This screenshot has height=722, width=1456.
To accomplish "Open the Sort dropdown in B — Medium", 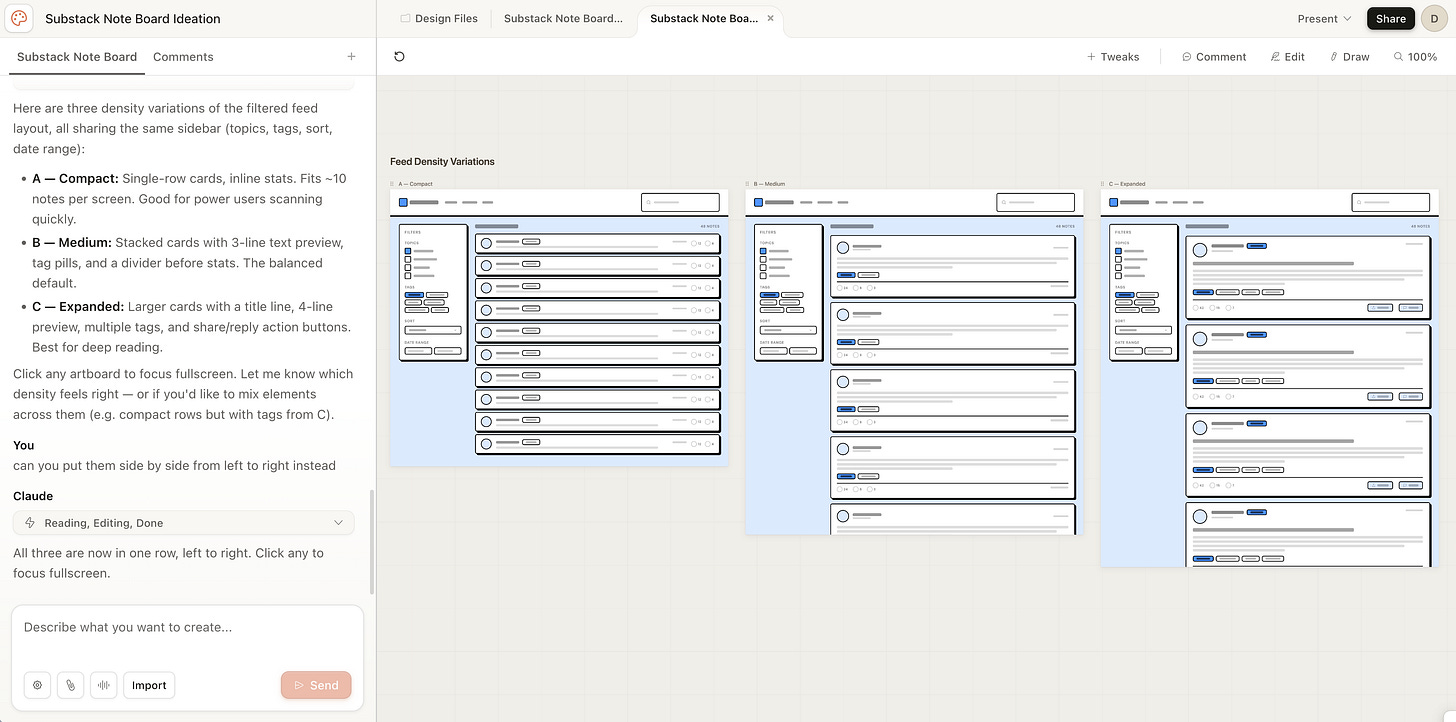I will [788, 329].
